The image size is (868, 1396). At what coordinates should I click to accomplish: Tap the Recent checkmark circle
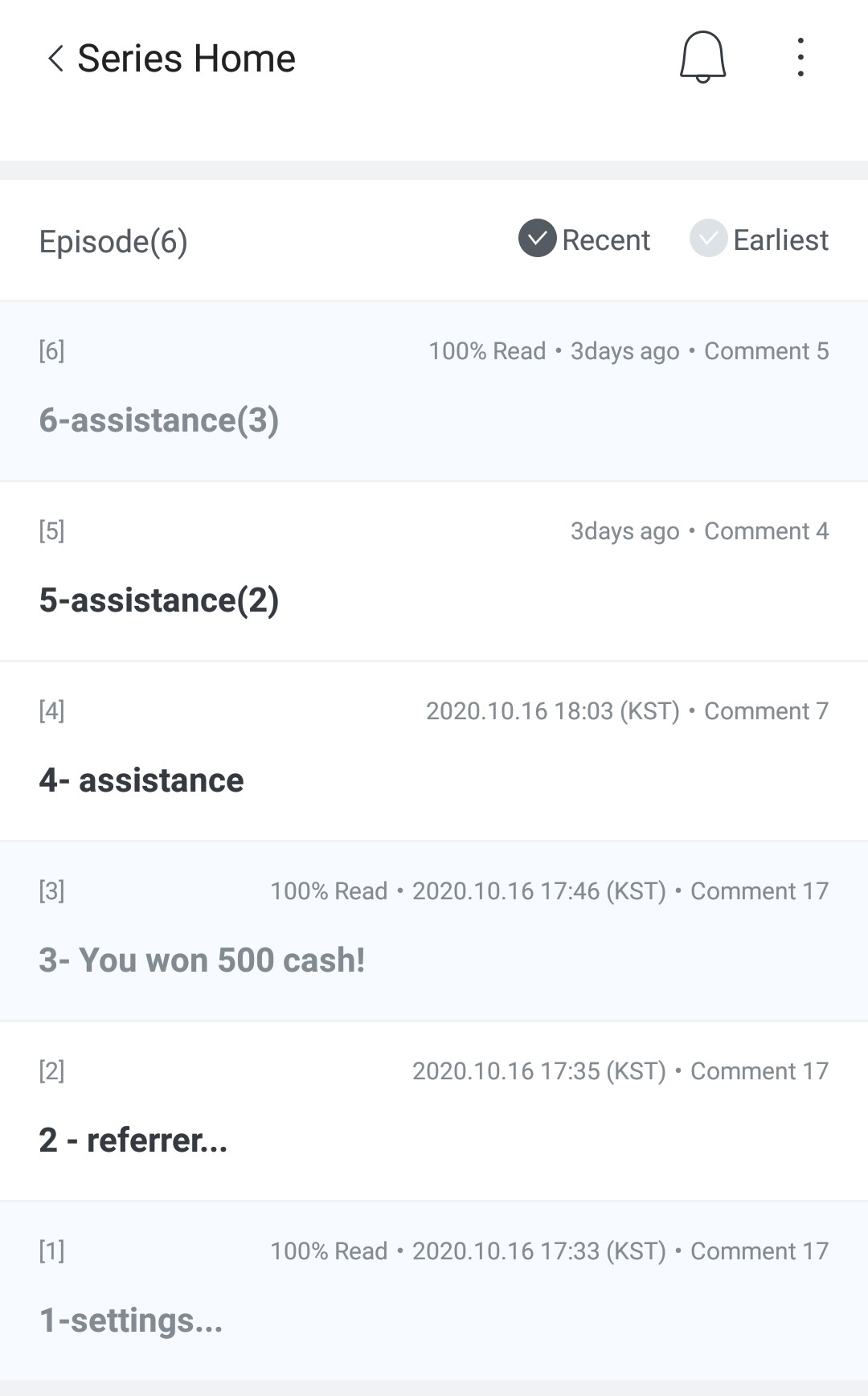click(x=537, y=239)
